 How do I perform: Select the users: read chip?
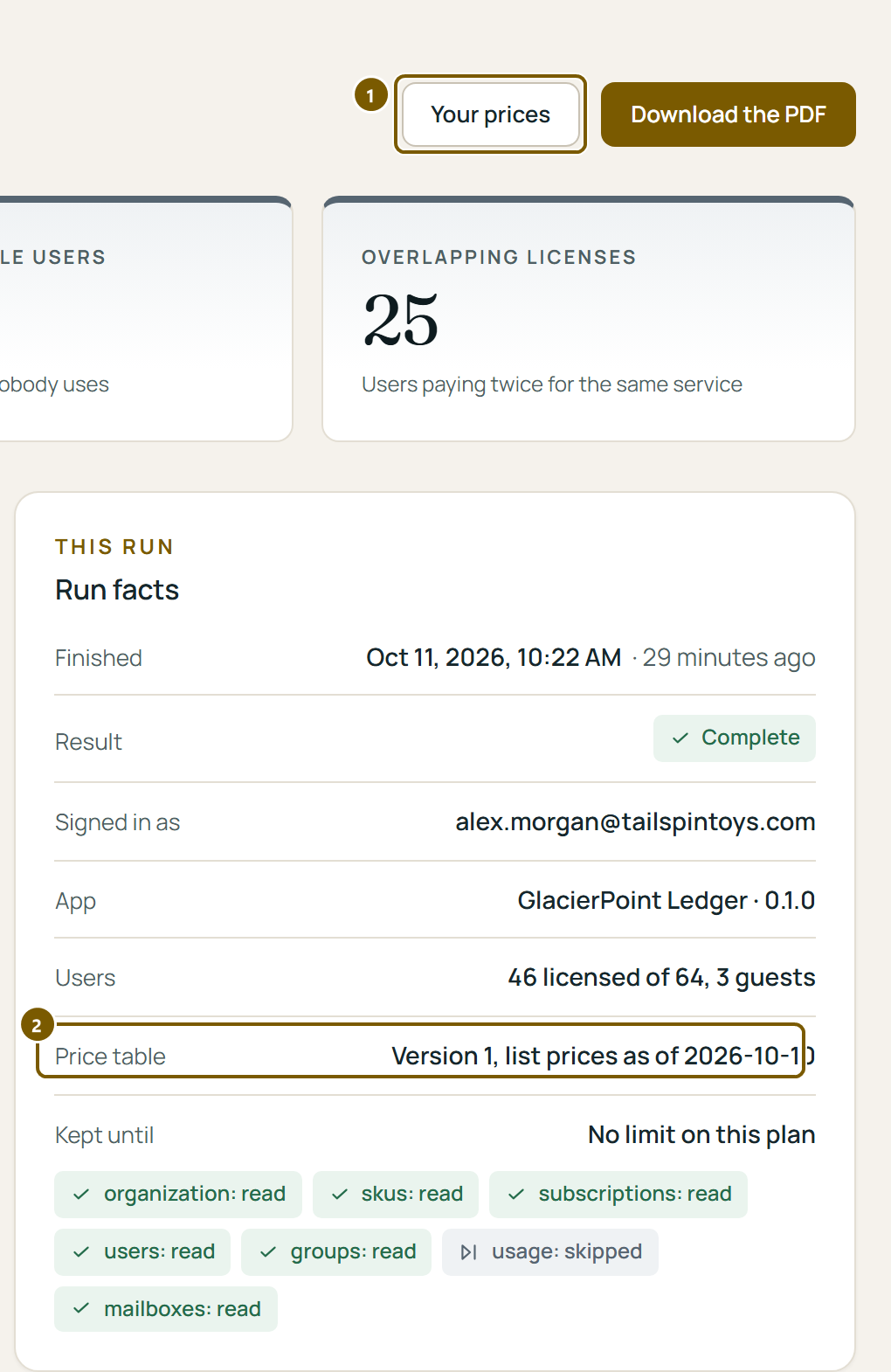coord(142,1251)
